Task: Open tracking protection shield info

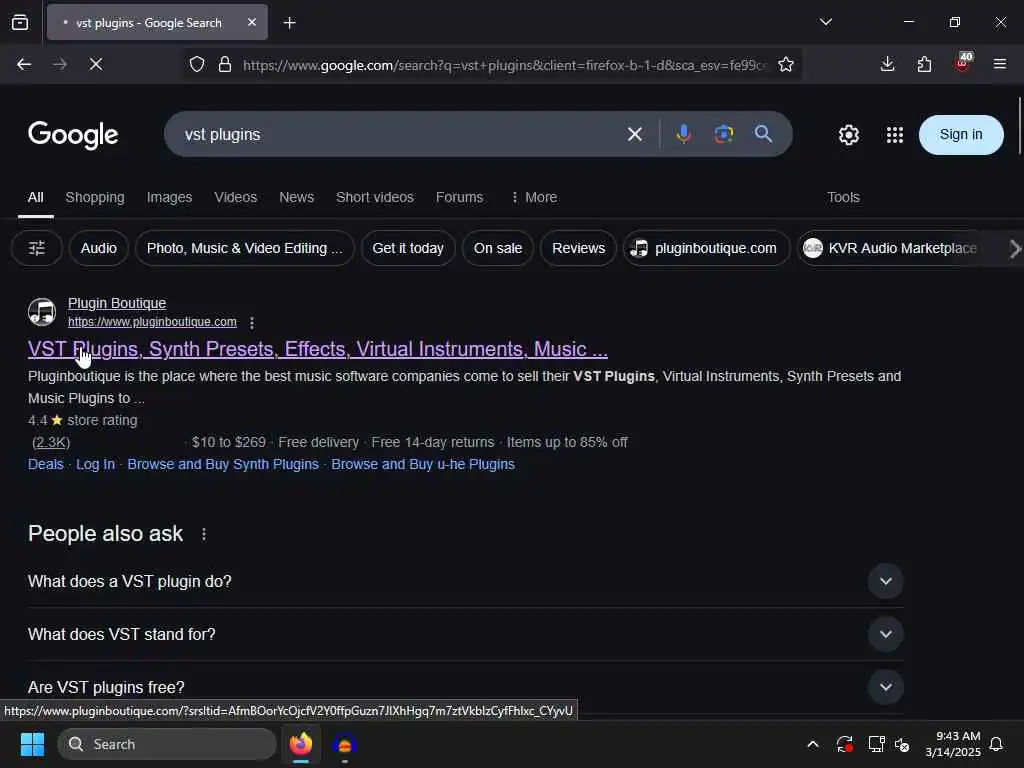Action: tap(197, 65)
